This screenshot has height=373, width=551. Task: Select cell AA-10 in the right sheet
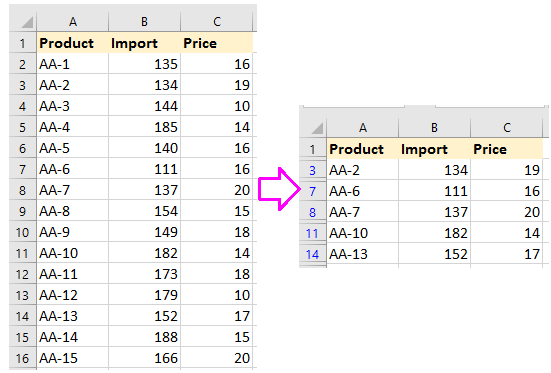363,233
